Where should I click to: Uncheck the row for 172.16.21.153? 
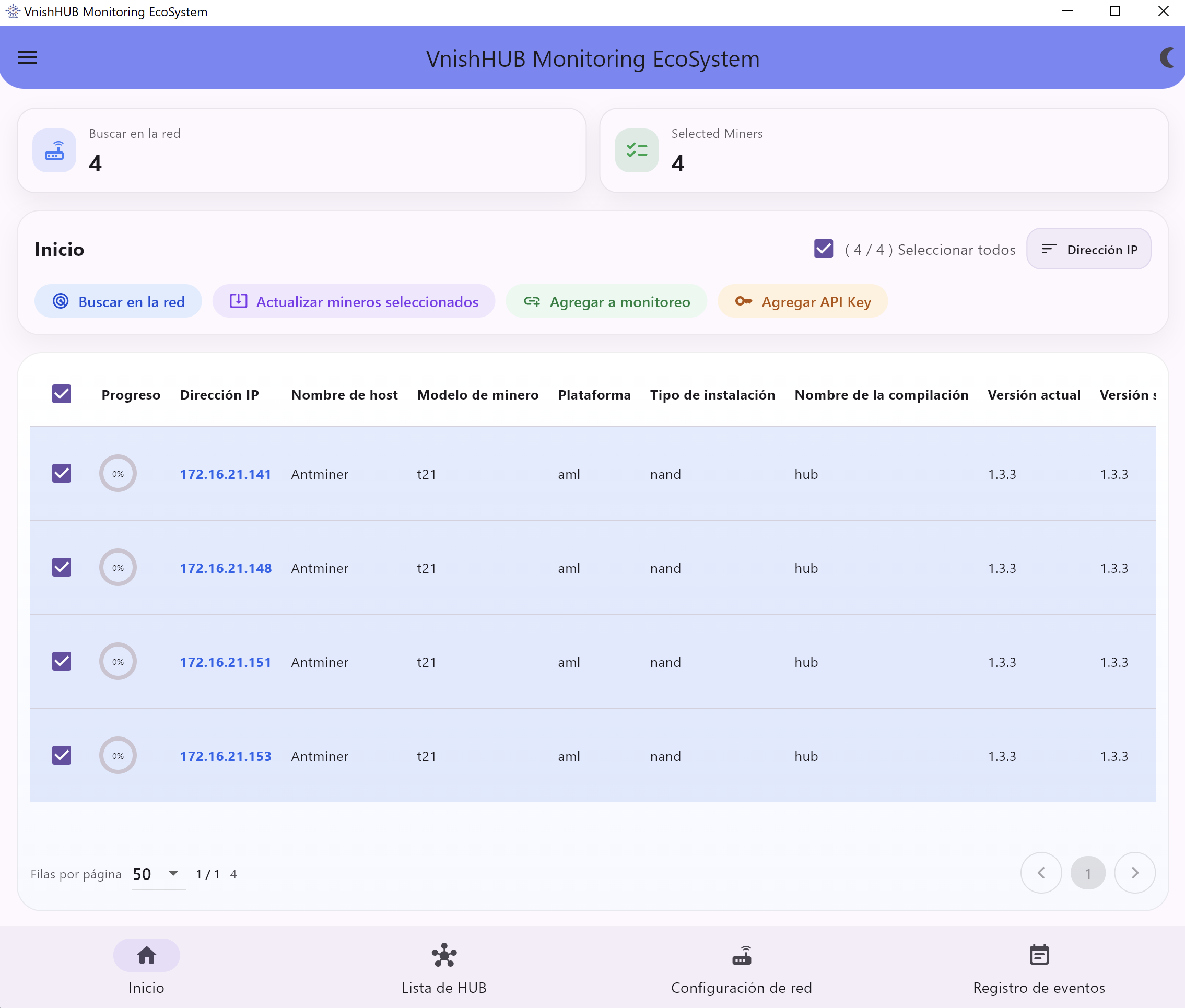[x=62, y=755]
